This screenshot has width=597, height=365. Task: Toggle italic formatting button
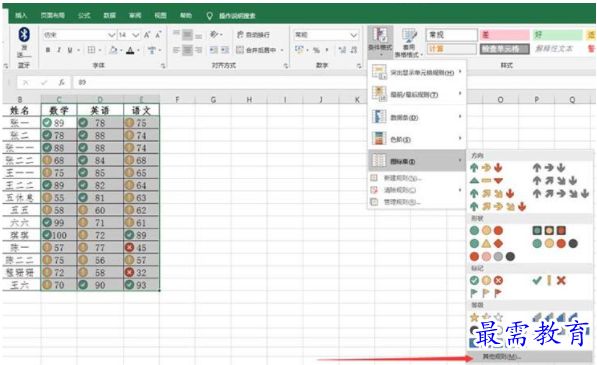pos(59,50)
